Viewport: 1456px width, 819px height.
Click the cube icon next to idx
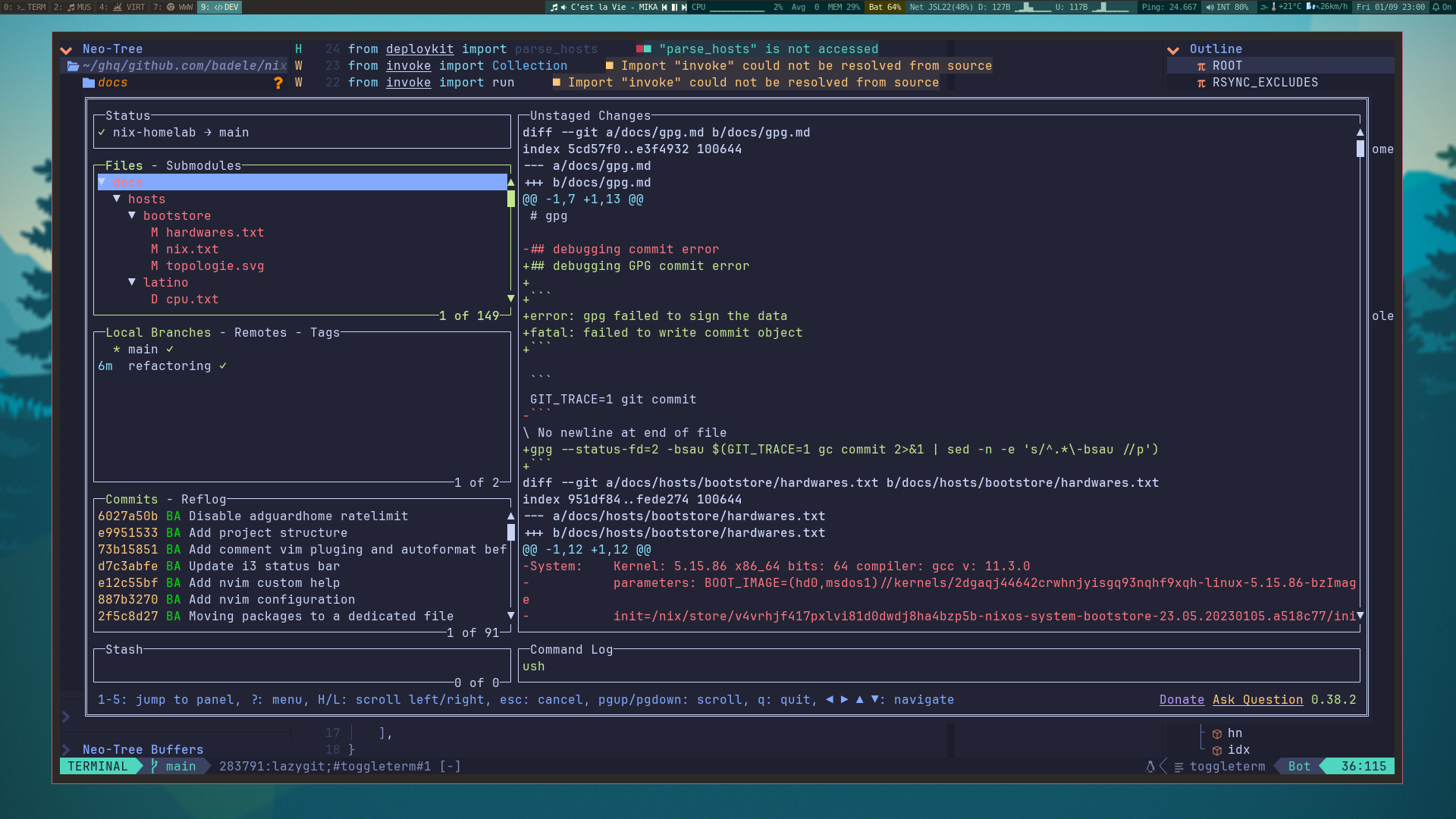tap(1217, 751)
